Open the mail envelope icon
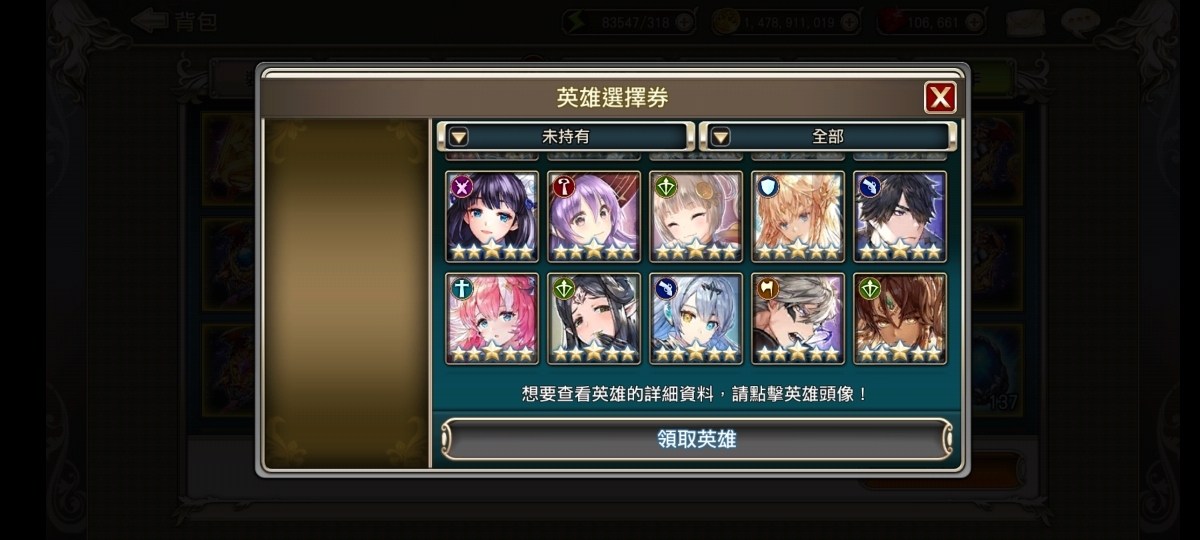Screen dimensions: 1200x540 coord(1027,21)
